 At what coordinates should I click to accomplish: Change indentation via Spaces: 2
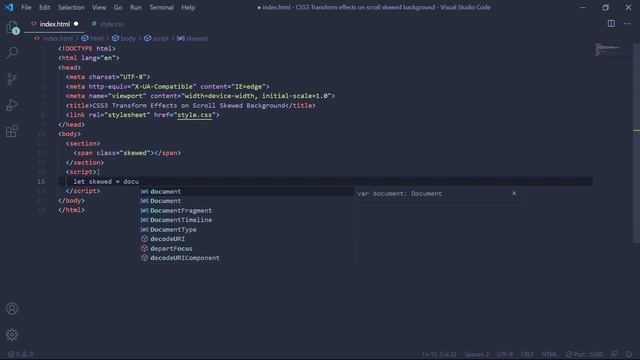476,354
